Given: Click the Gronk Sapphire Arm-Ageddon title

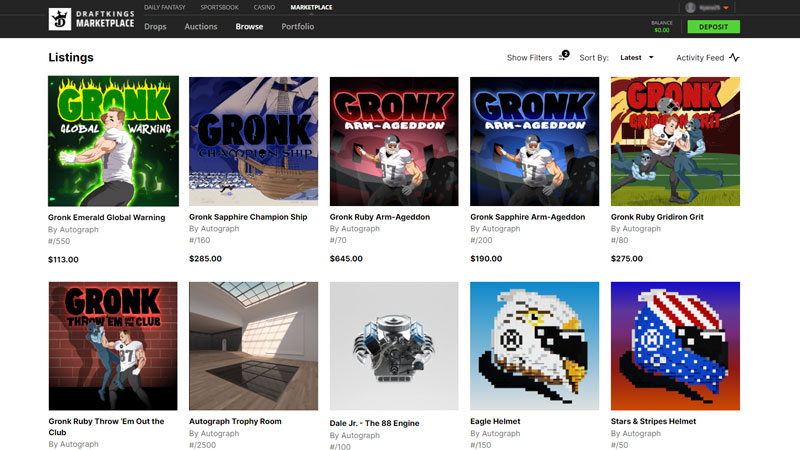Looking at the screenshot, I should pyautogui.click(x=528, y=217).
